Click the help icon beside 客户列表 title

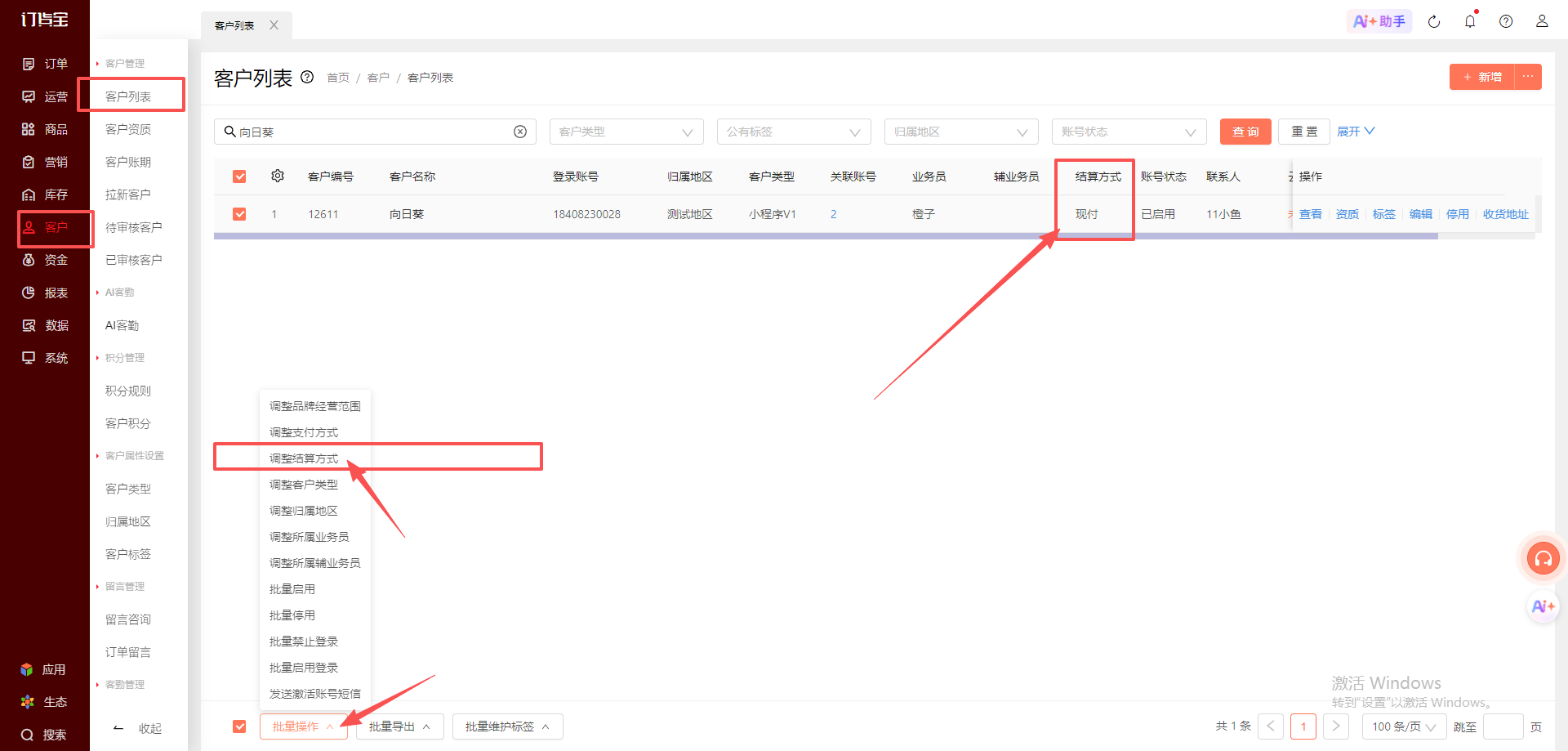(x=307, y=77)
